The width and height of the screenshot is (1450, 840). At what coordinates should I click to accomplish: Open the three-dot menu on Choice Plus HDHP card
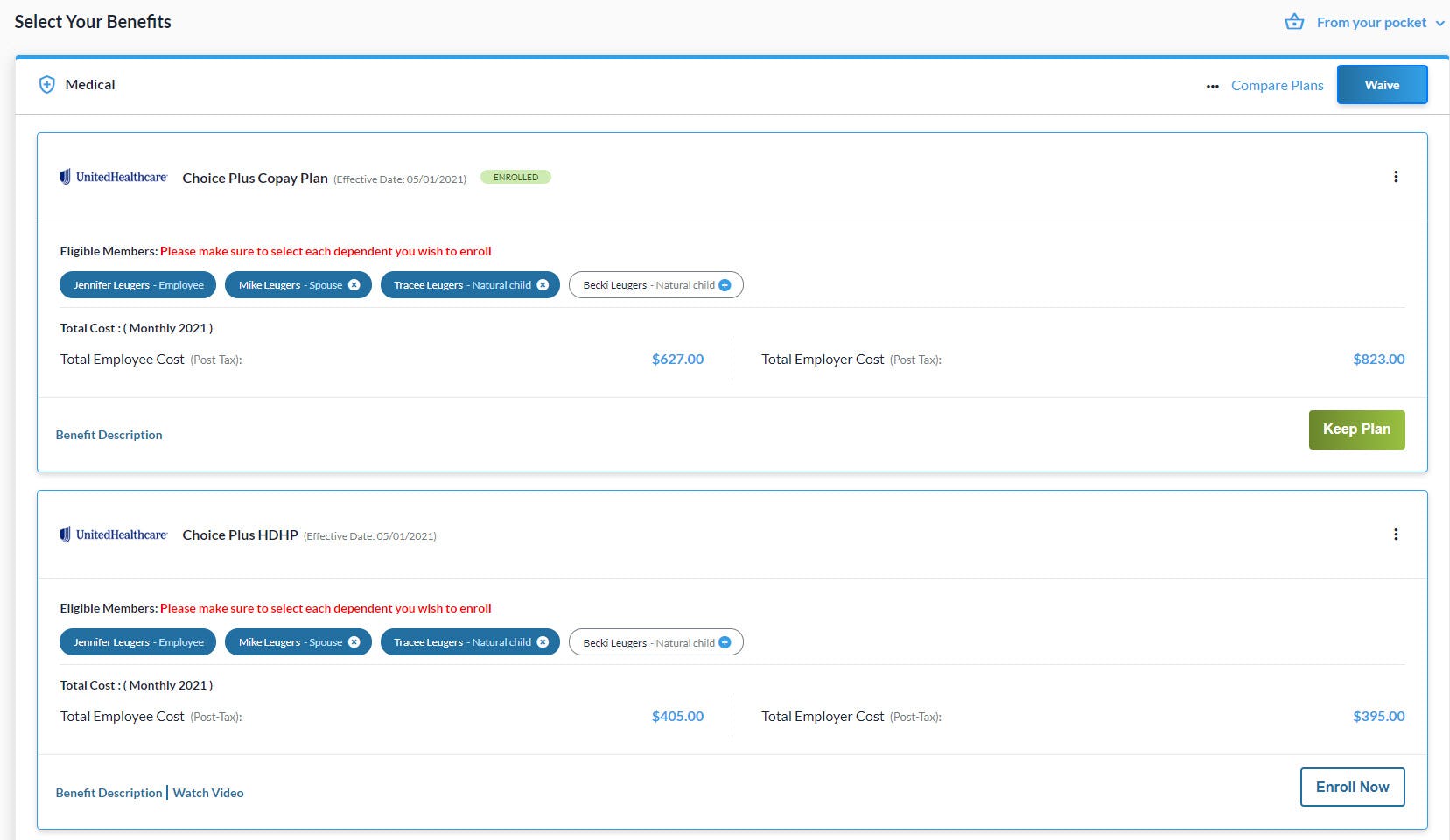click(x=1396, y=534)
